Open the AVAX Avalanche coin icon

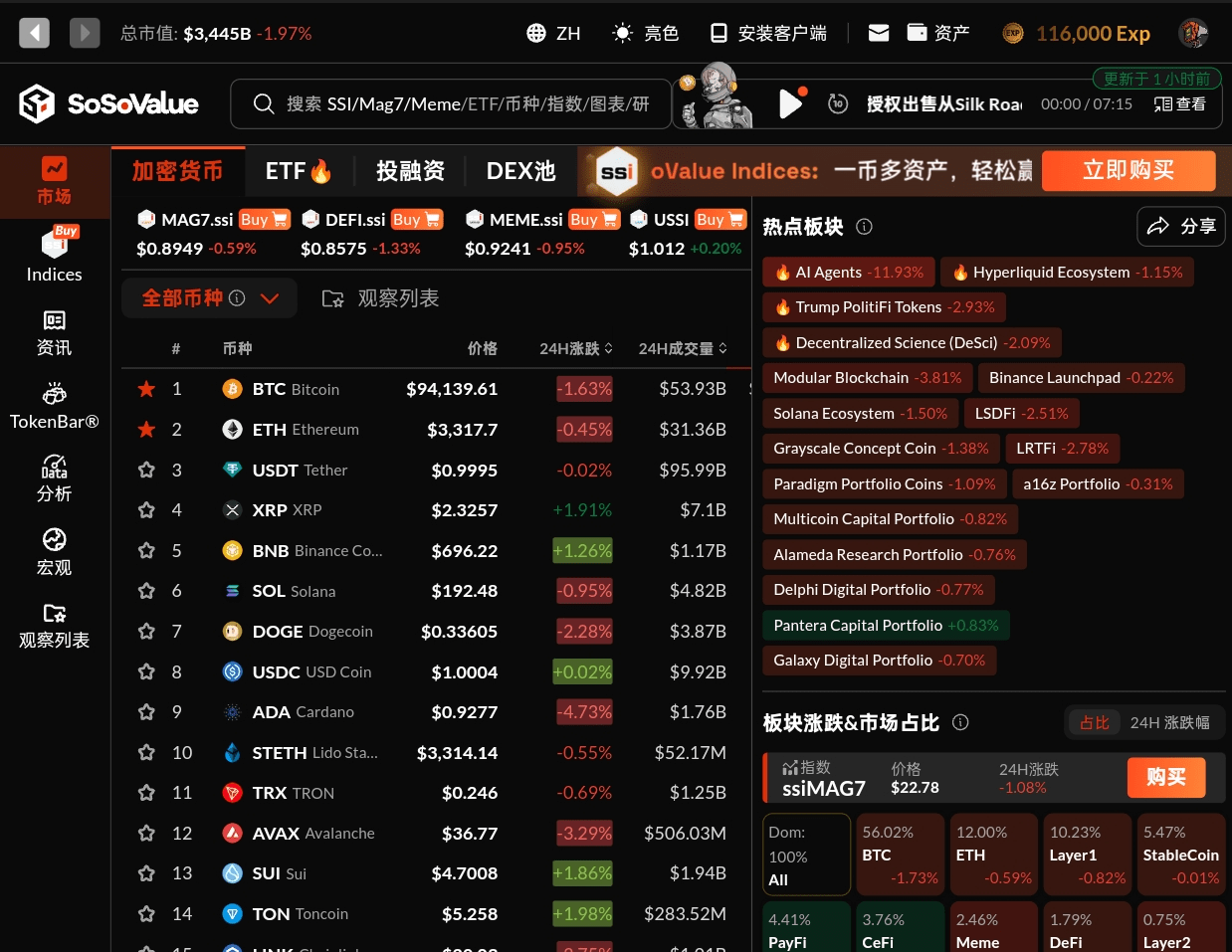click(233, 833)
